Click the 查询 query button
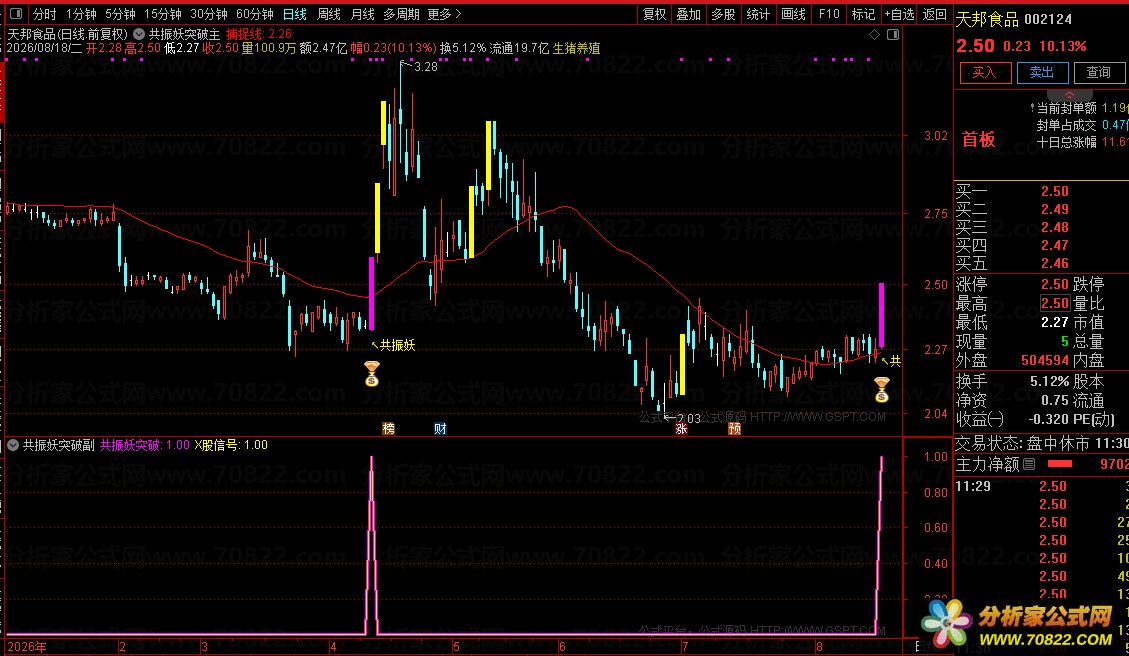The height and width of the screenshot is (656, 1129). tap(1099, 73)
